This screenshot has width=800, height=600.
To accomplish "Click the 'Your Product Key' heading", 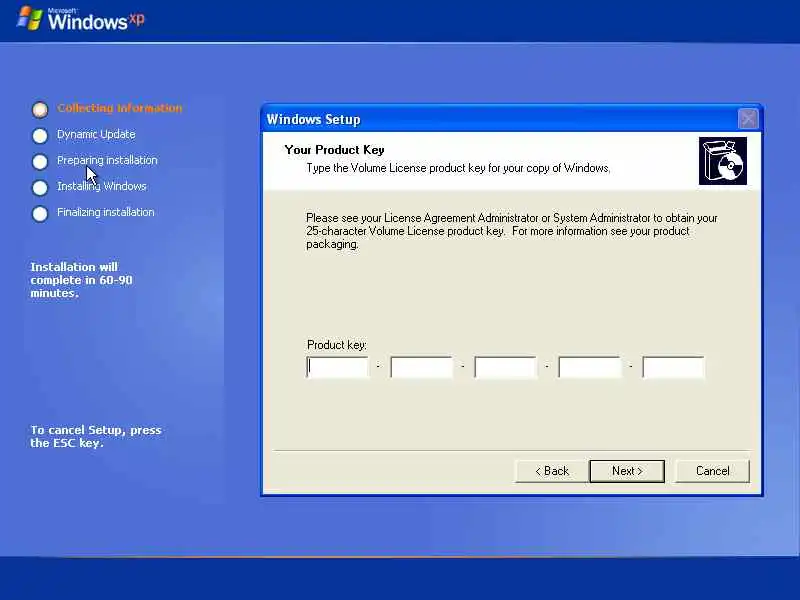I will [x=334, y=149].
